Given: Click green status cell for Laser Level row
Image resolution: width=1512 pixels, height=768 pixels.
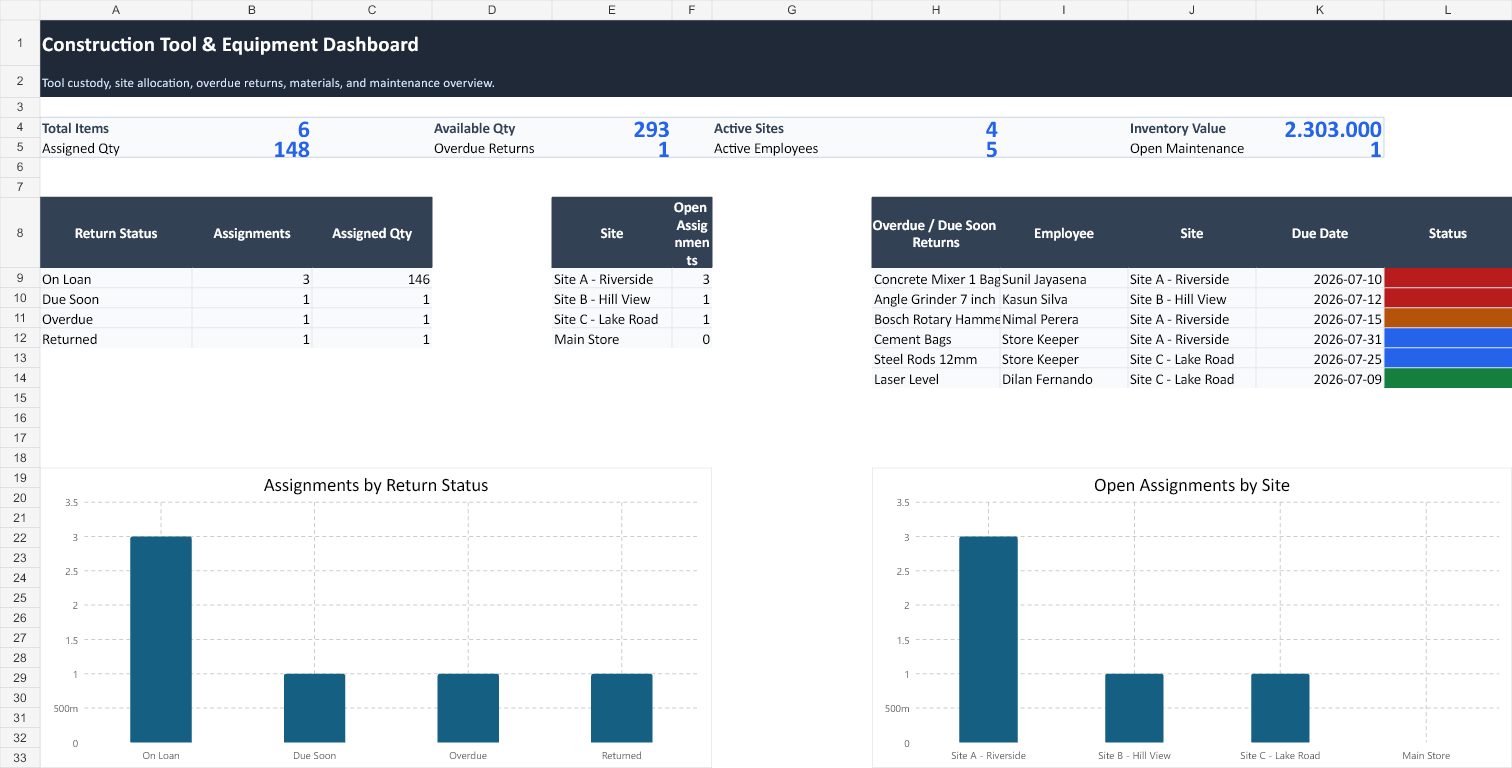Looking at the screenshot, I should point(1448,379).
